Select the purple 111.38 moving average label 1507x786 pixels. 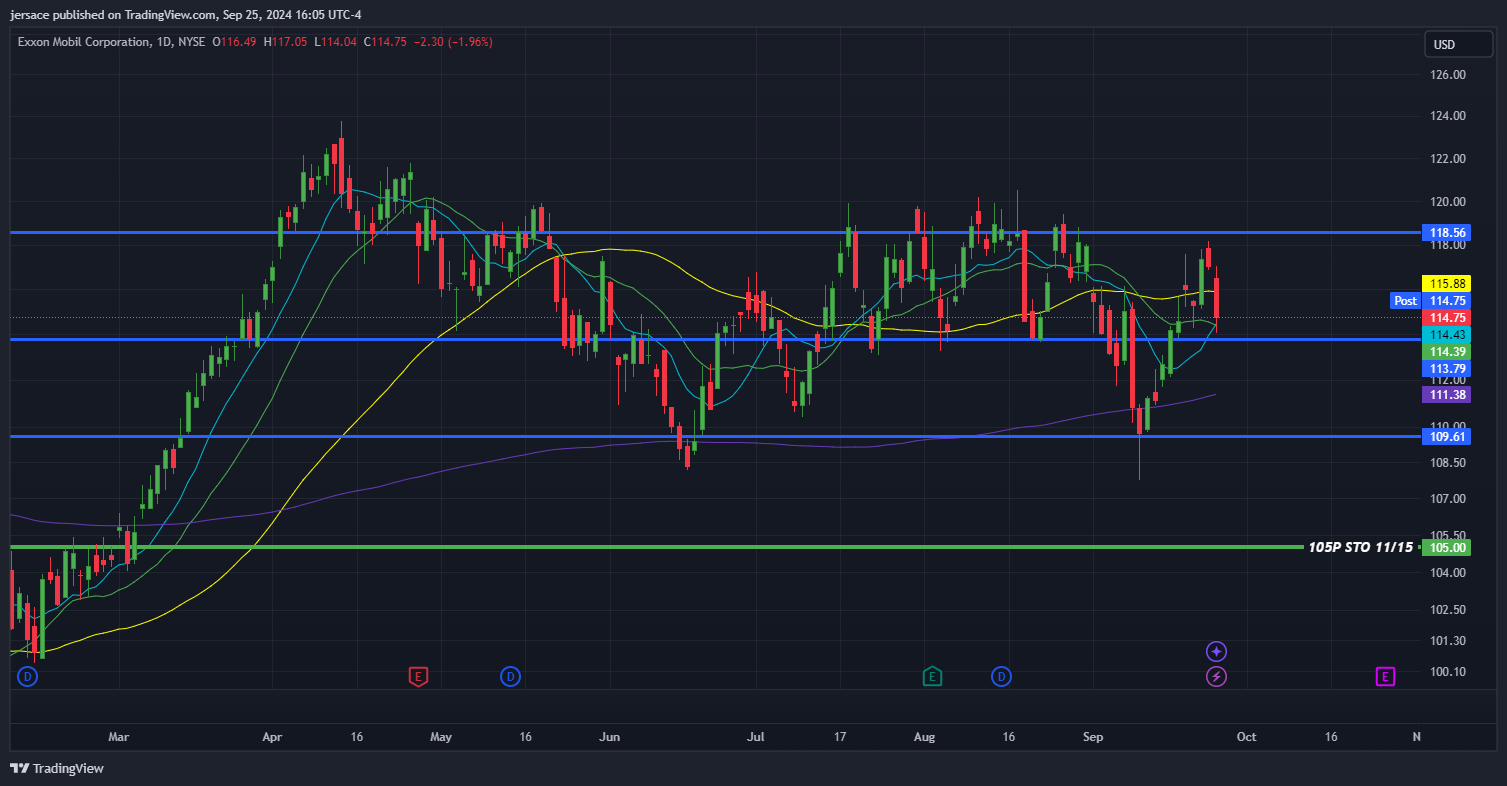[x=1446, y=394]
